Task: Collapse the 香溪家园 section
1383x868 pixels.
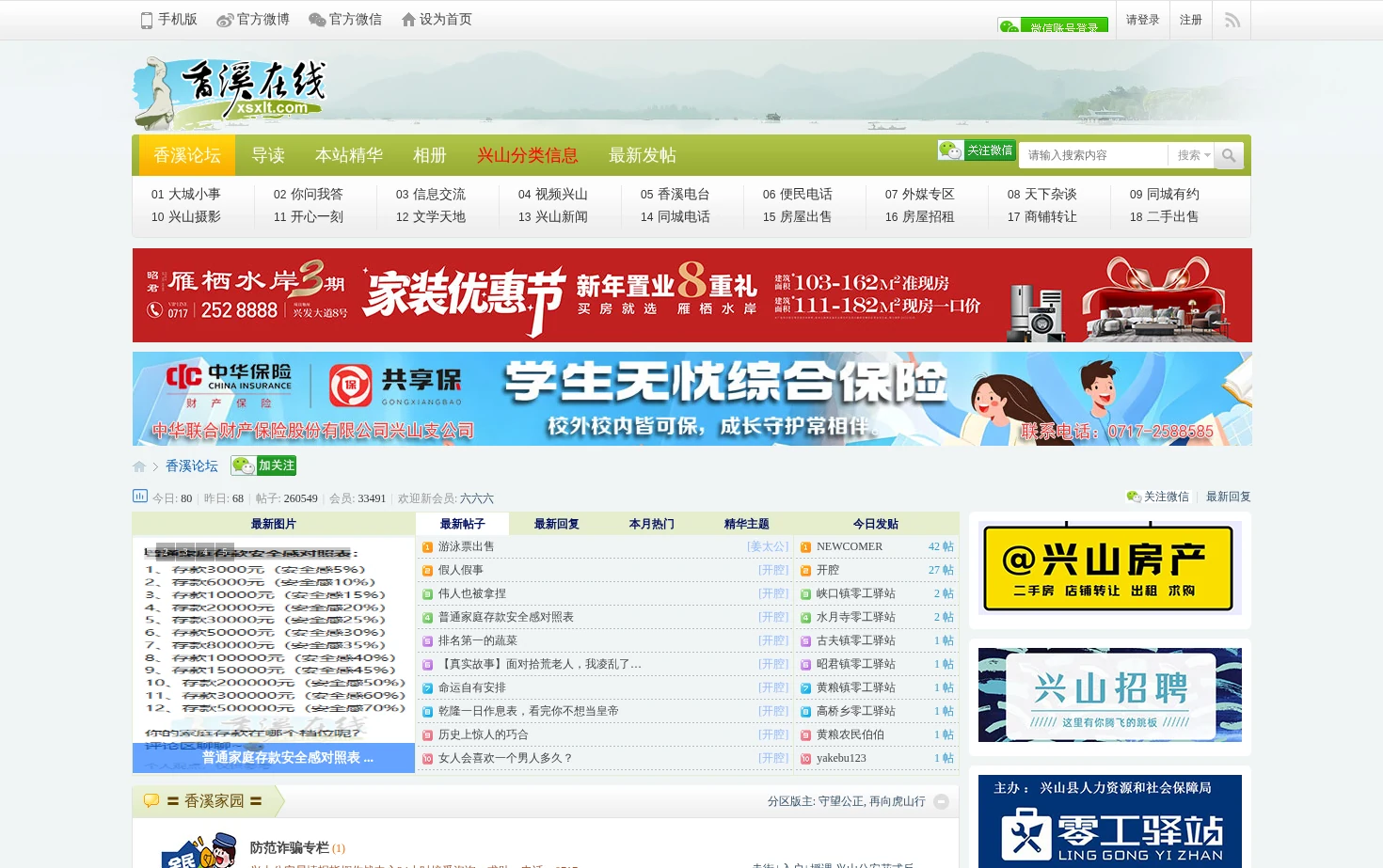Action: pyautogui.click(x=941, y=801)
